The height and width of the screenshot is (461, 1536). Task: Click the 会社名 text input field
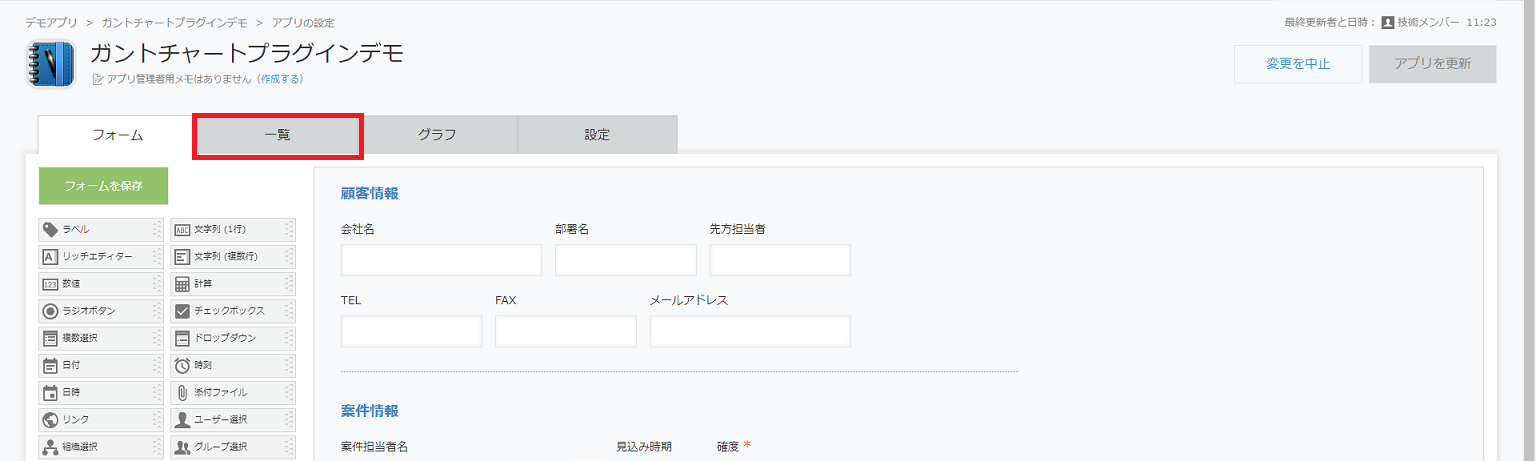click(441, 260)
